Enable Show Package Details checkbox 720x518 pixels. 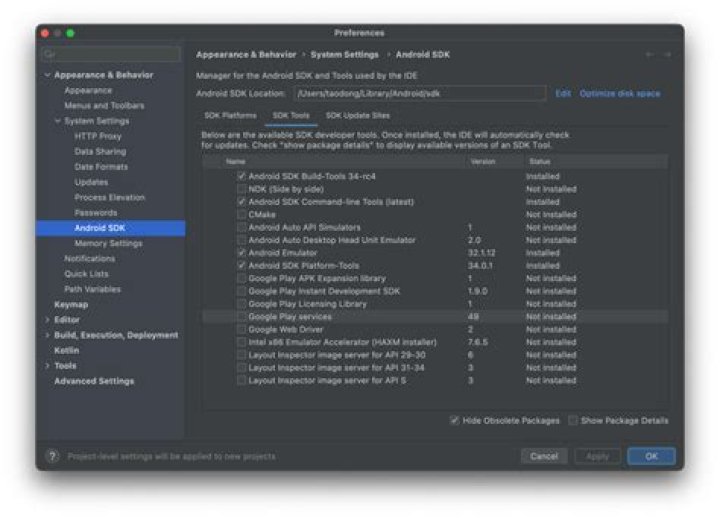point(573,420)
